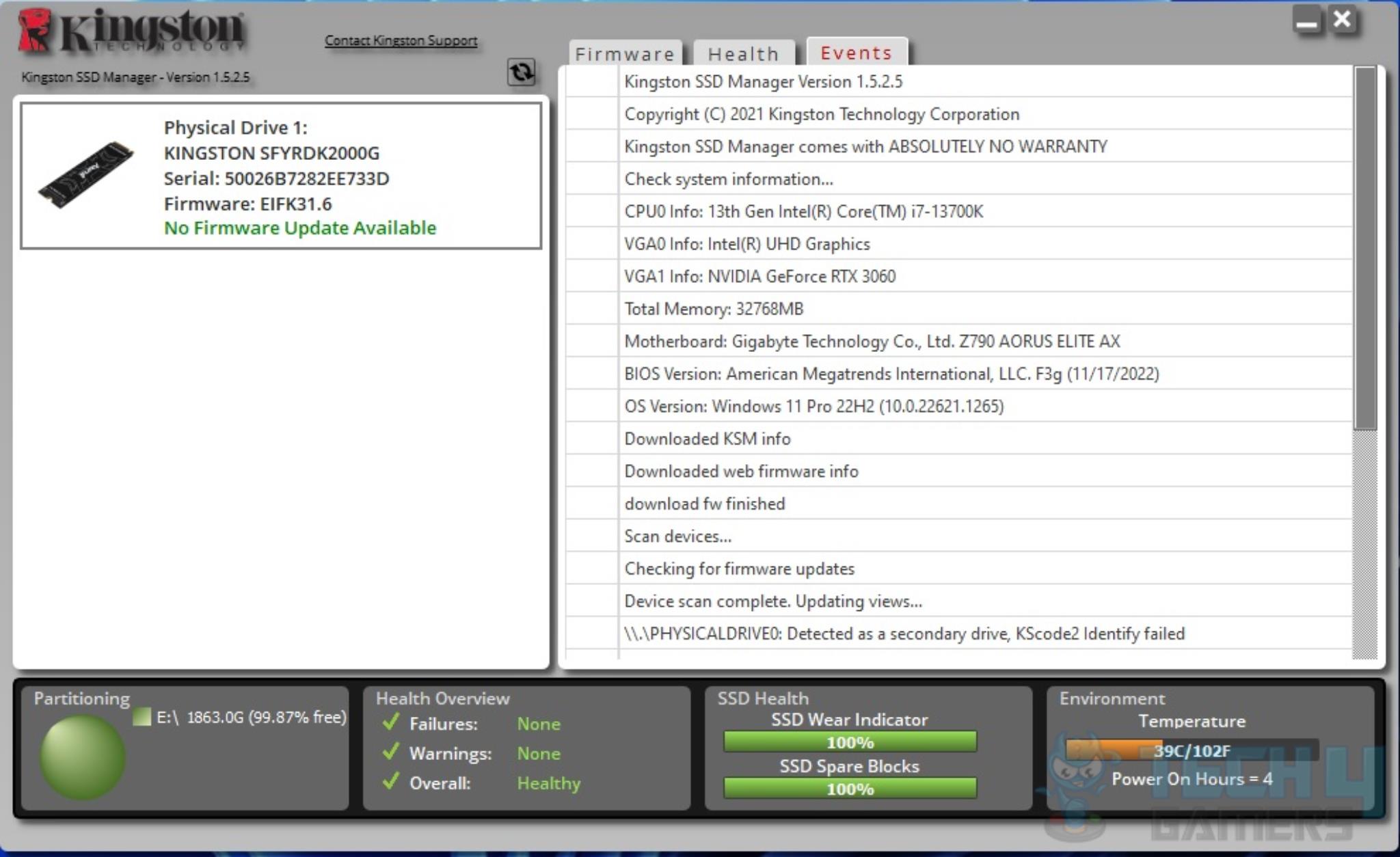Viewport: 1400px width, 857px height.
Task: Click the Serial: 50026B7282EE733D text
Action: click(x=276, y=178)
